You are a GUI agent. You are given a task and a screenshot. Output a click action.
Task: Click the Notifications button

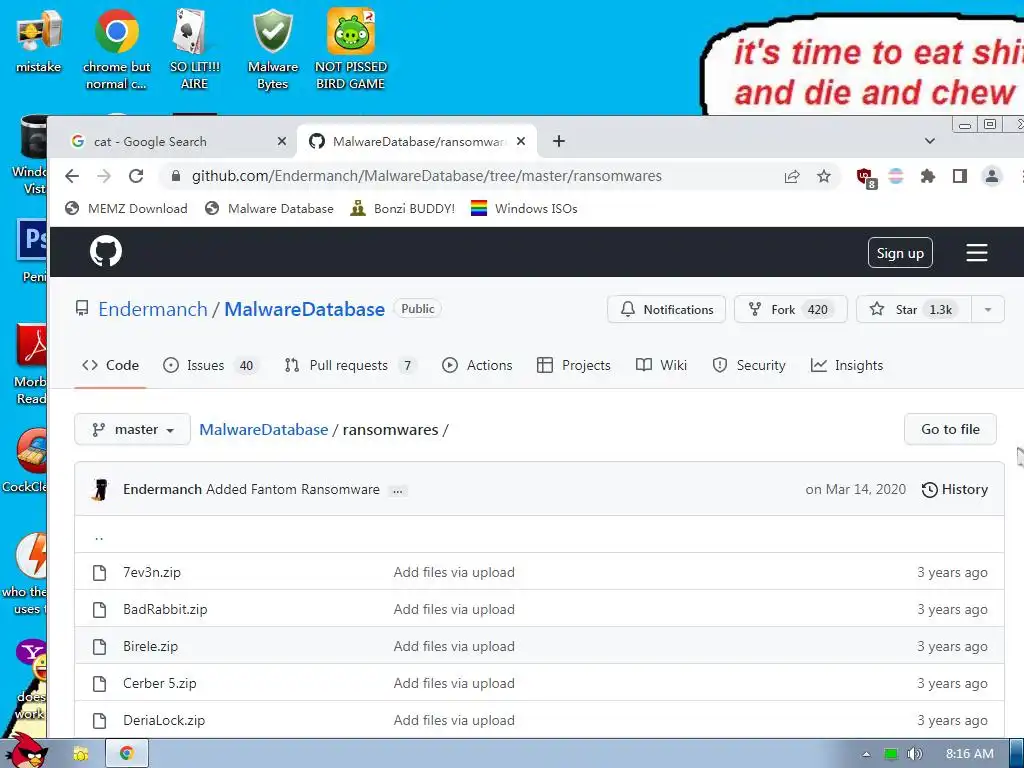(666, 310)
